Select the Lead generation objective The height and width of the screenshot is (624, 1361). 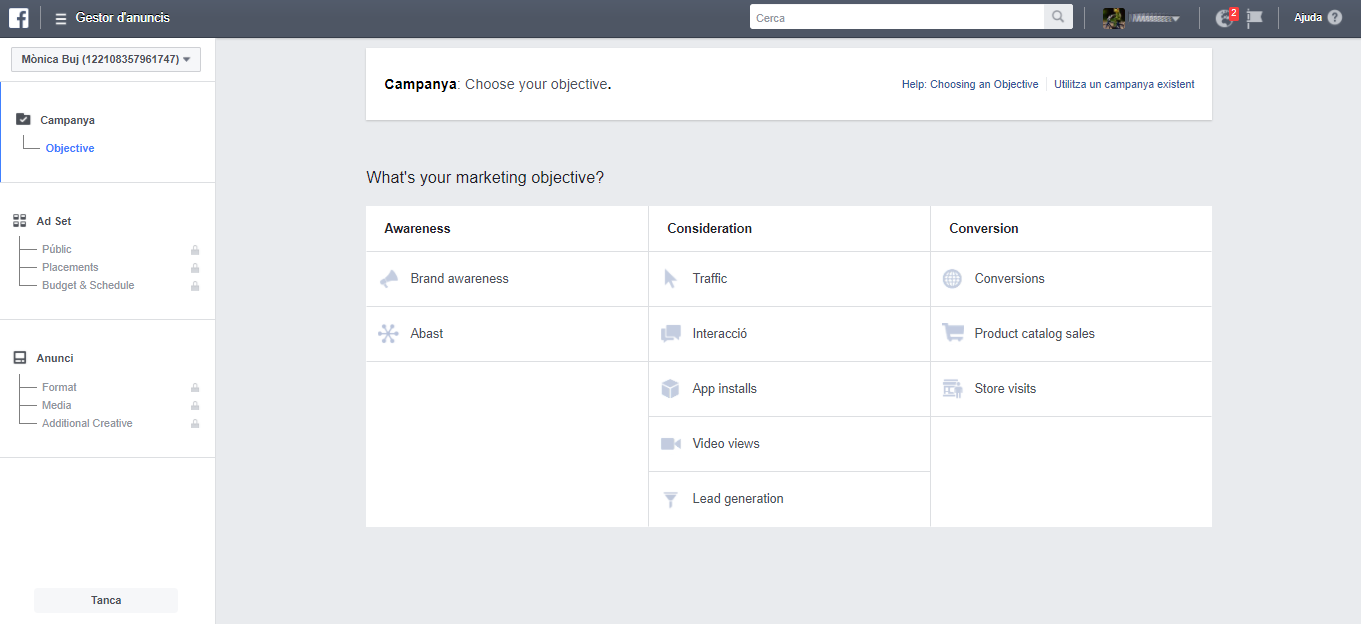pos(737,499)
